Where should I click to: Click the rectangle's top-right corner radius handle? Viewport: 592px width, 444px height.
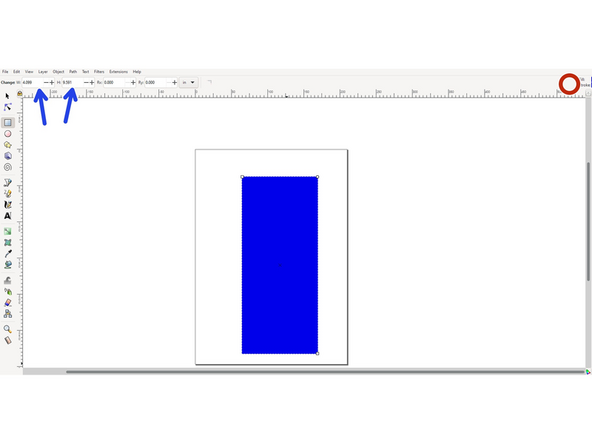318,177
